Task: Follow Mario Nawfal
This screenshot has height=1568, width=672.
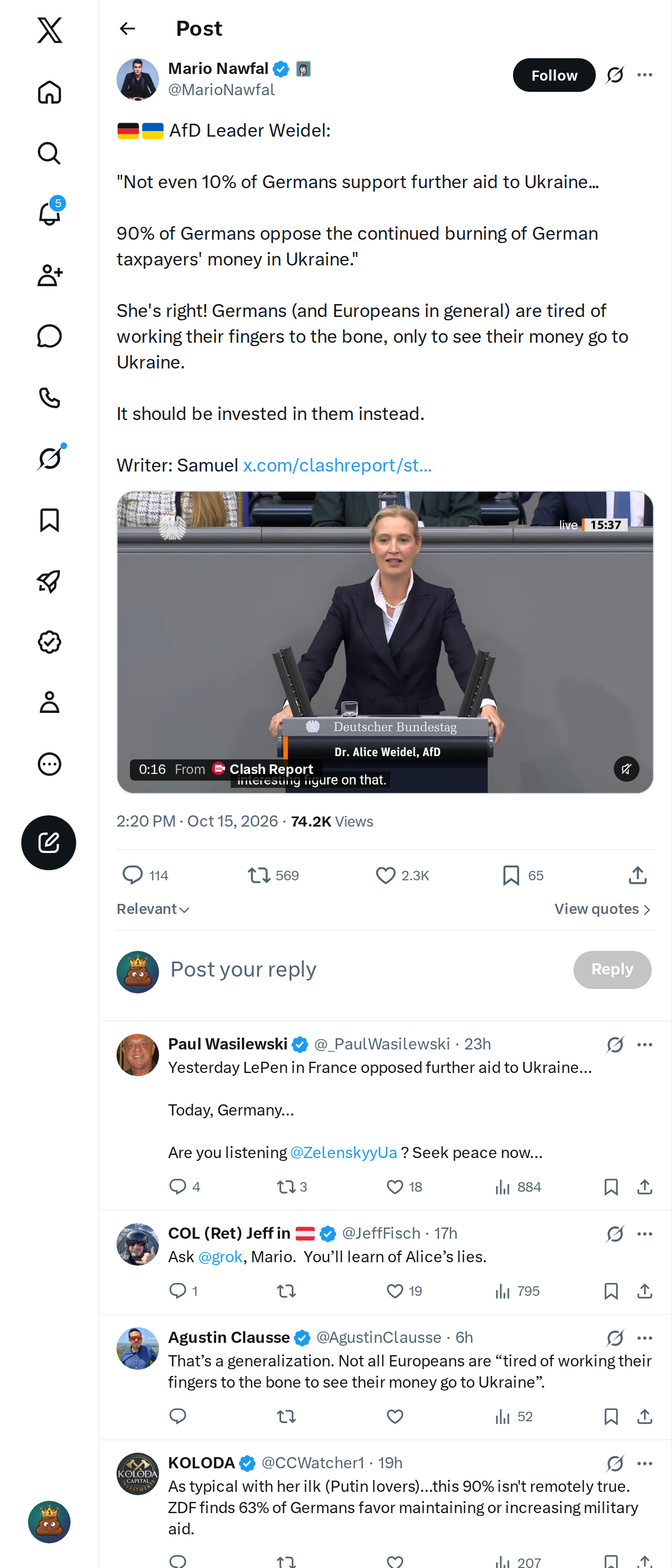Action: click(x=554, y=75)
